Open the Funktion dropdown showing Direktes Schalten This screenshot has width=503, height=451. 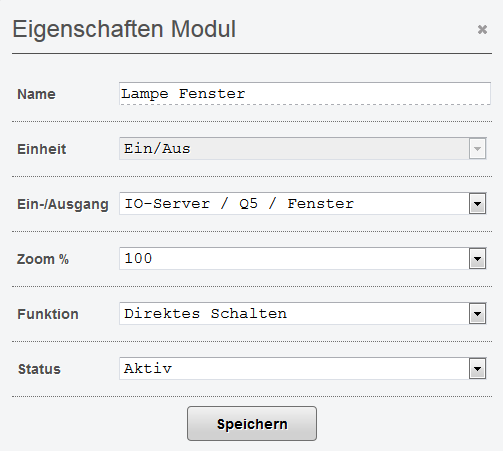[303, 313]
